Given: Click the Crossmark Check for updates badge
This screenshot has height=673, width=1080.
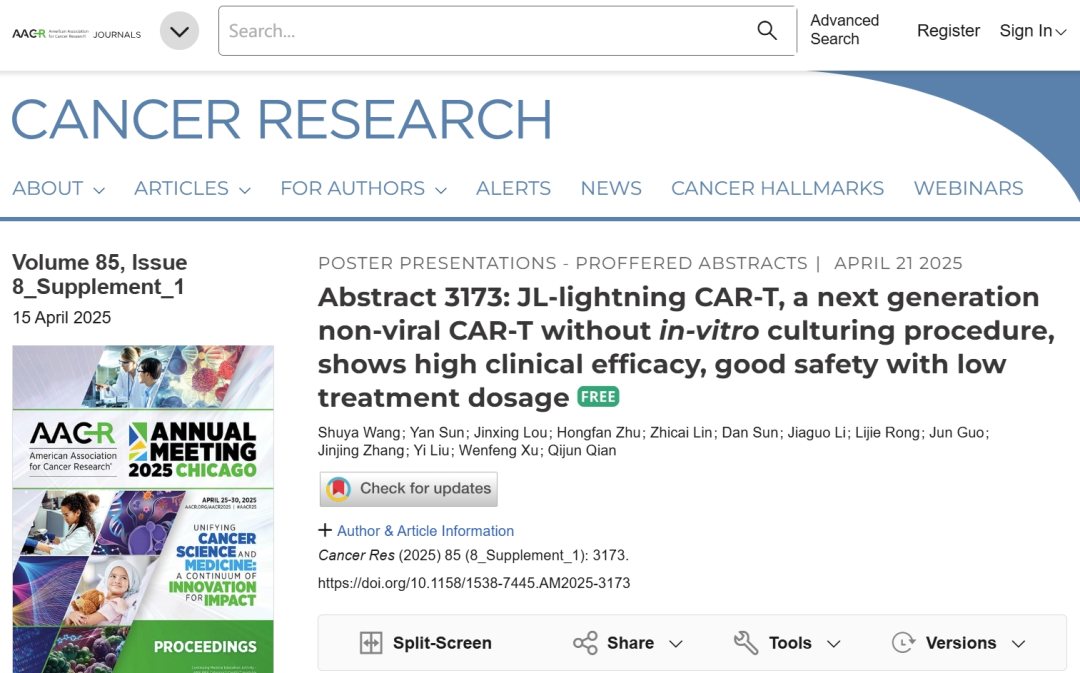Looking at the screenshot, I should click(408, 489).
